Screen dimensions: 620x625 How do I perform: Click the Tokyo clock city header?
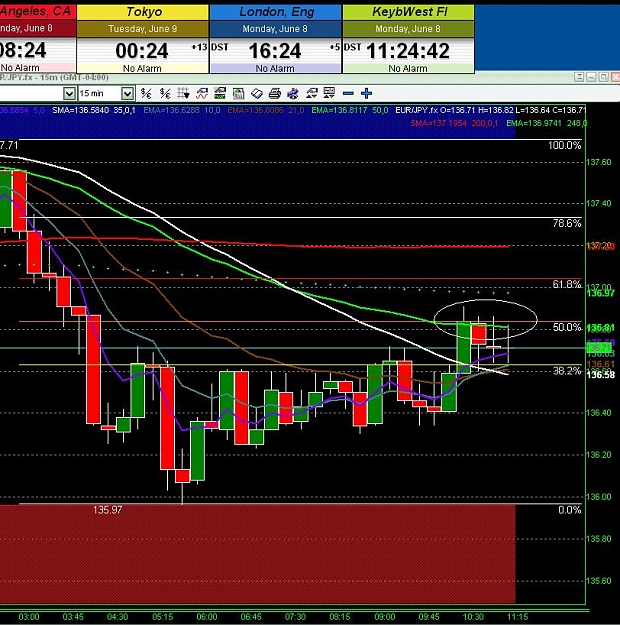pos(143,12)
